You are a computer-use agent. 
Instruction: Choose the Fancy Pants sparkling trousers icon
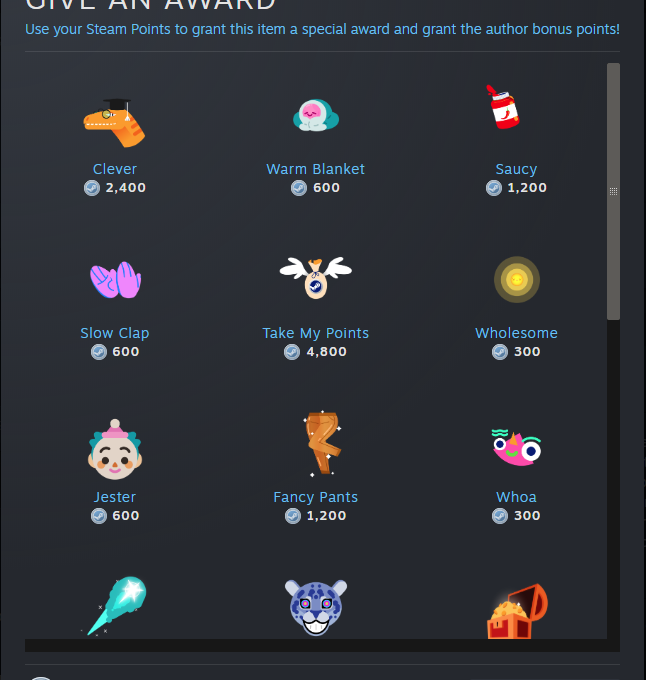323,443
